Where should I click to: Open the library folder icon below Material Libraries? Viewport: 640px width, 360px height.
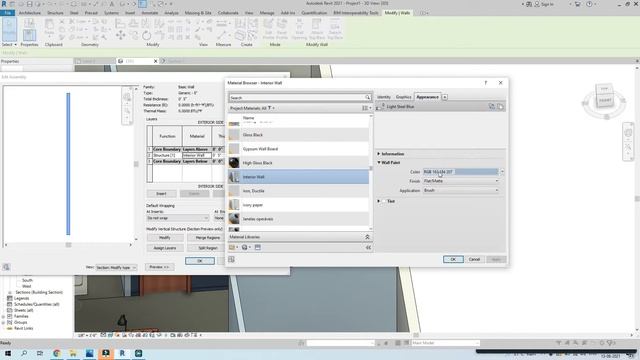(x=232, y=247)
